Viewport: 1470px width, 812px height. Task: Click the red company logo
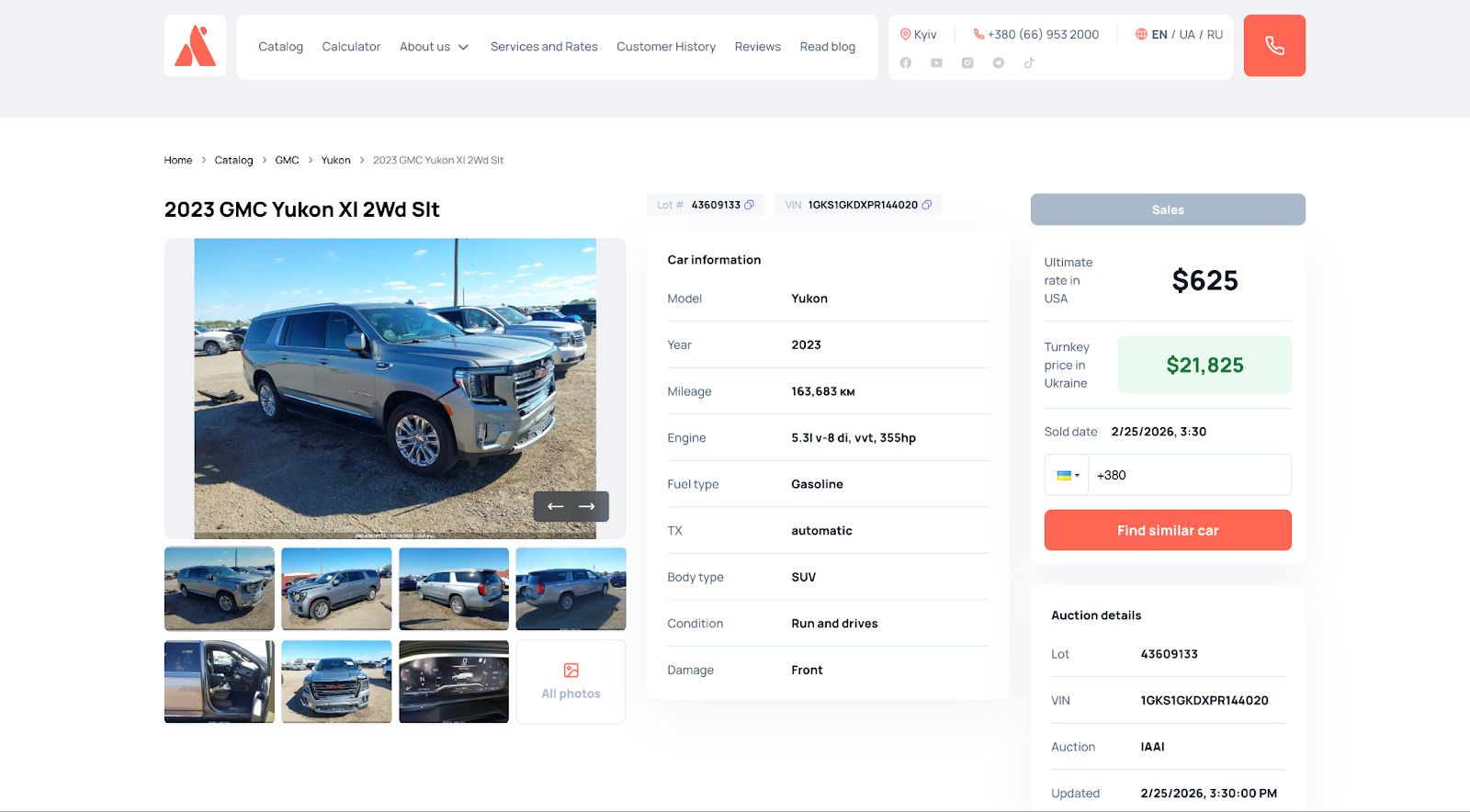click(x=195, y=46)
